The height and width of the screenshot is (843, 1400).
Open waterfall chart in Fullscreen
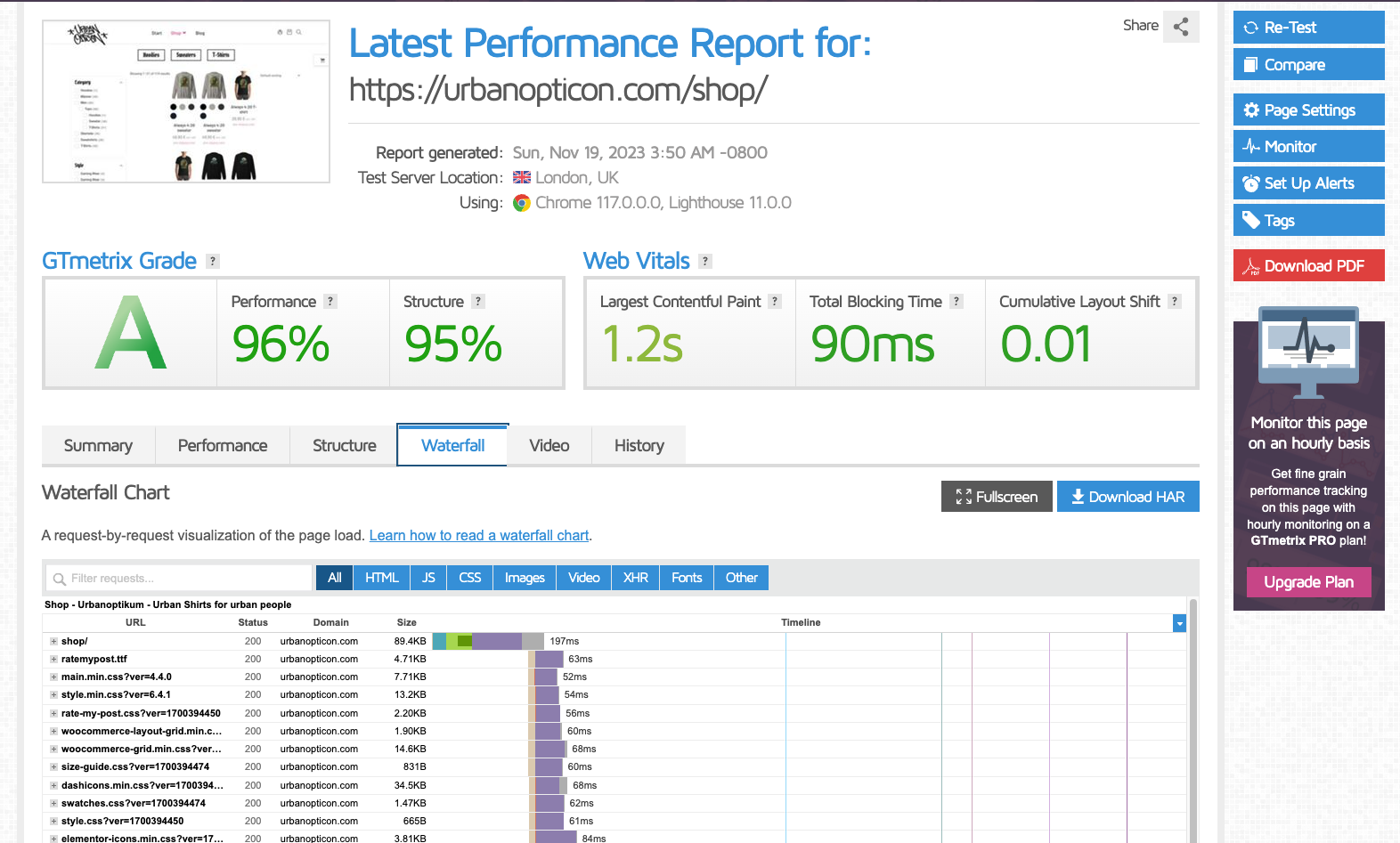(x=997, y=497)
